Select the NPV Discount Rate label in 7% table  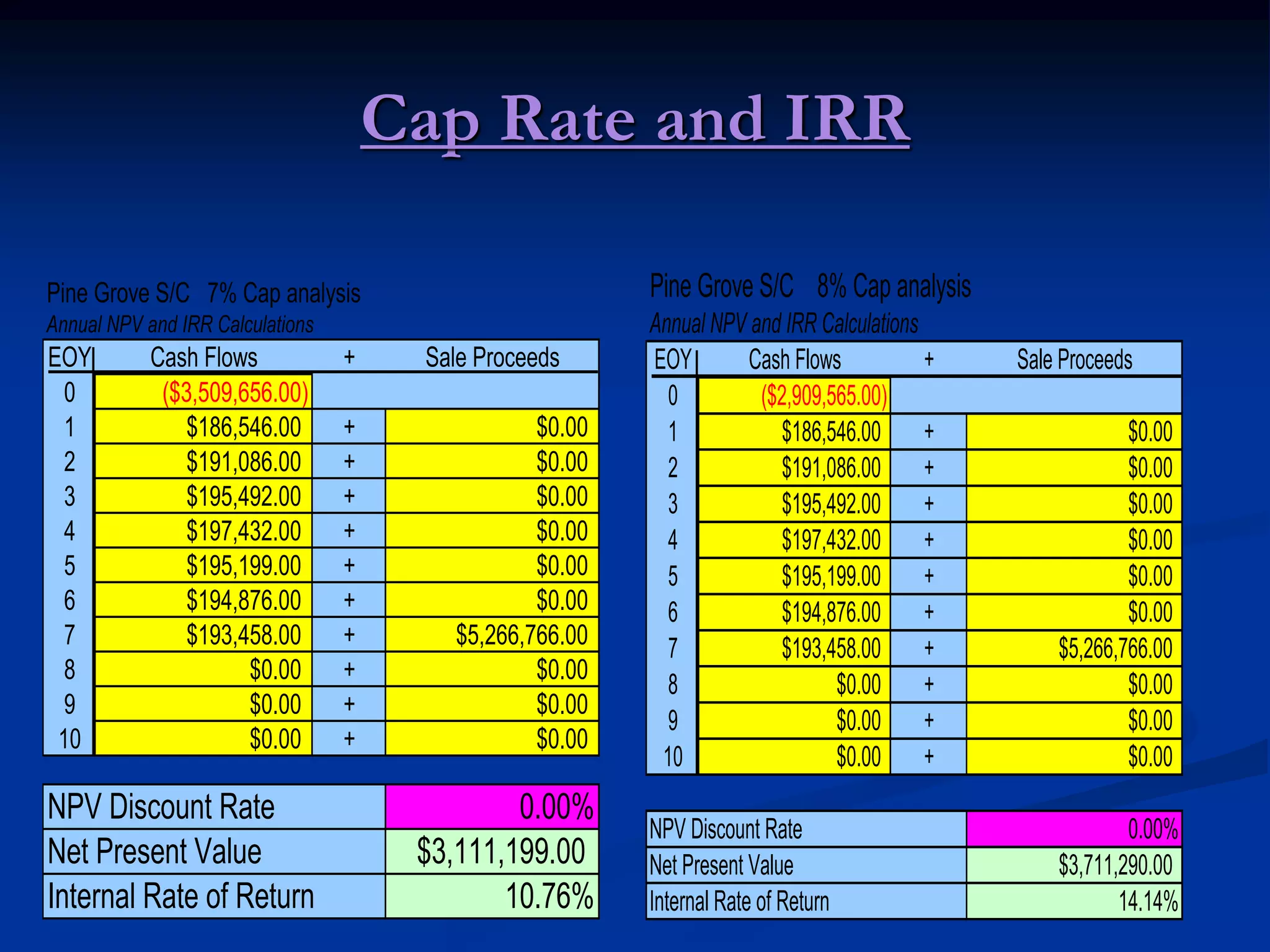tap(161, 807)
